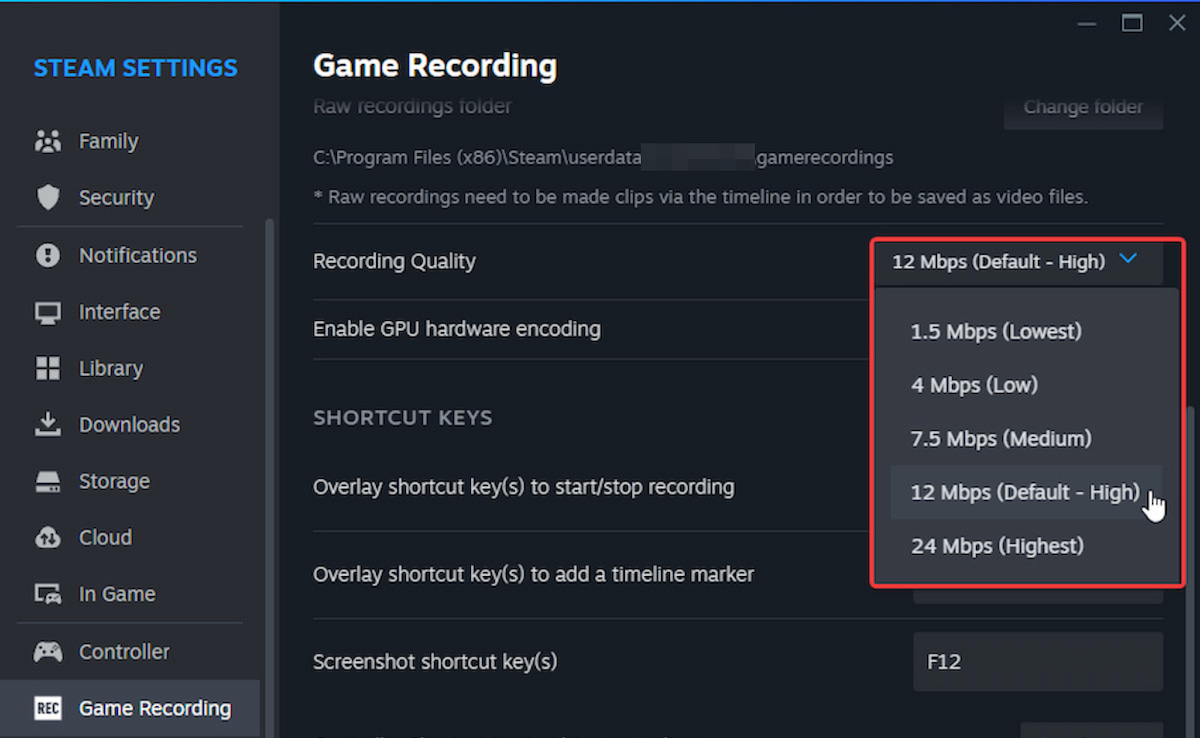Select the Library grid icon
This screenshot has width=1200, height=738.
47,368
